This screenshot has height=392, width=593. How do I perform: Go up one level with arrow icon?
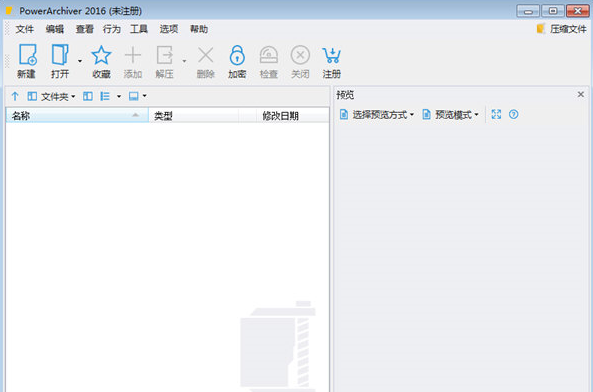[x=15, y=96]
